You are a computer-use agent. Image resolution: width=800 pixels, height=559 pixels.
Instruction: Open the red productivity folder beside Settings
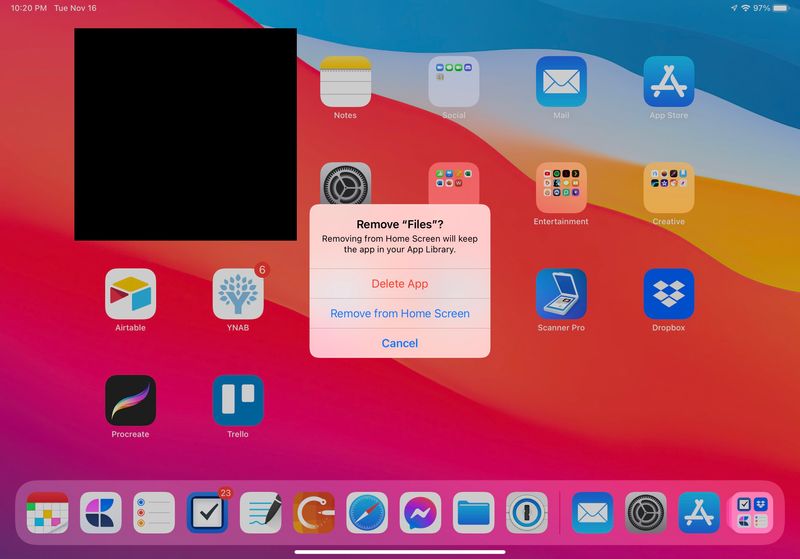coord(454,184)
